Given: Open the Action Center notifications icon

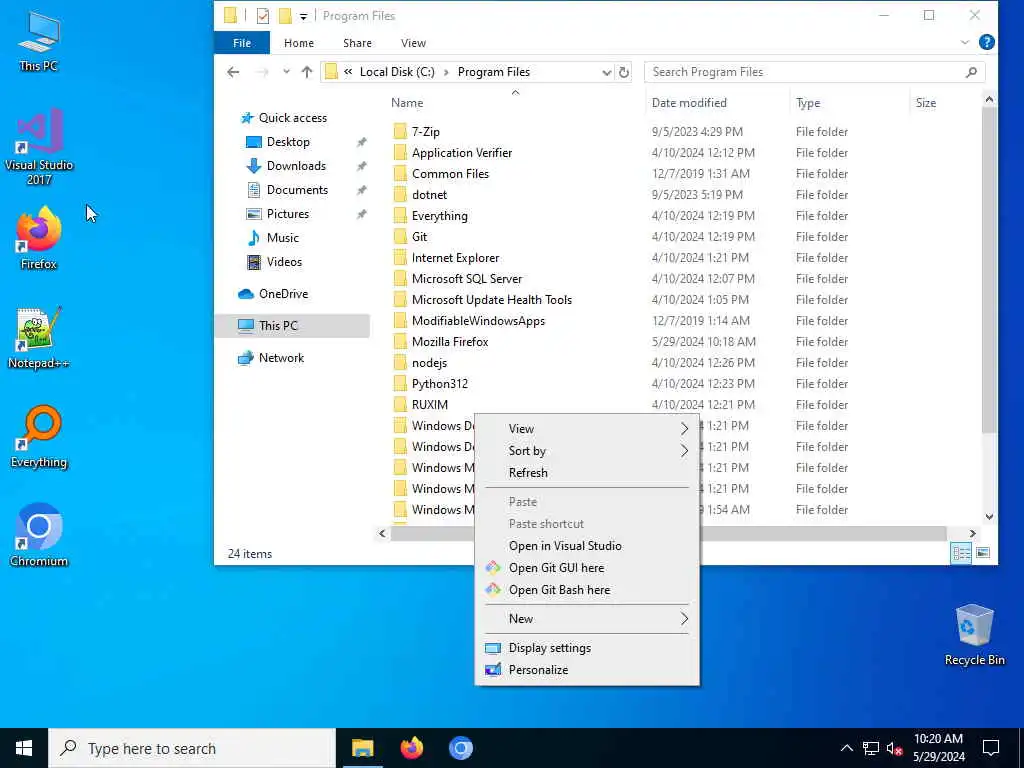Looking at the screenshot, I should click(991, 748).
